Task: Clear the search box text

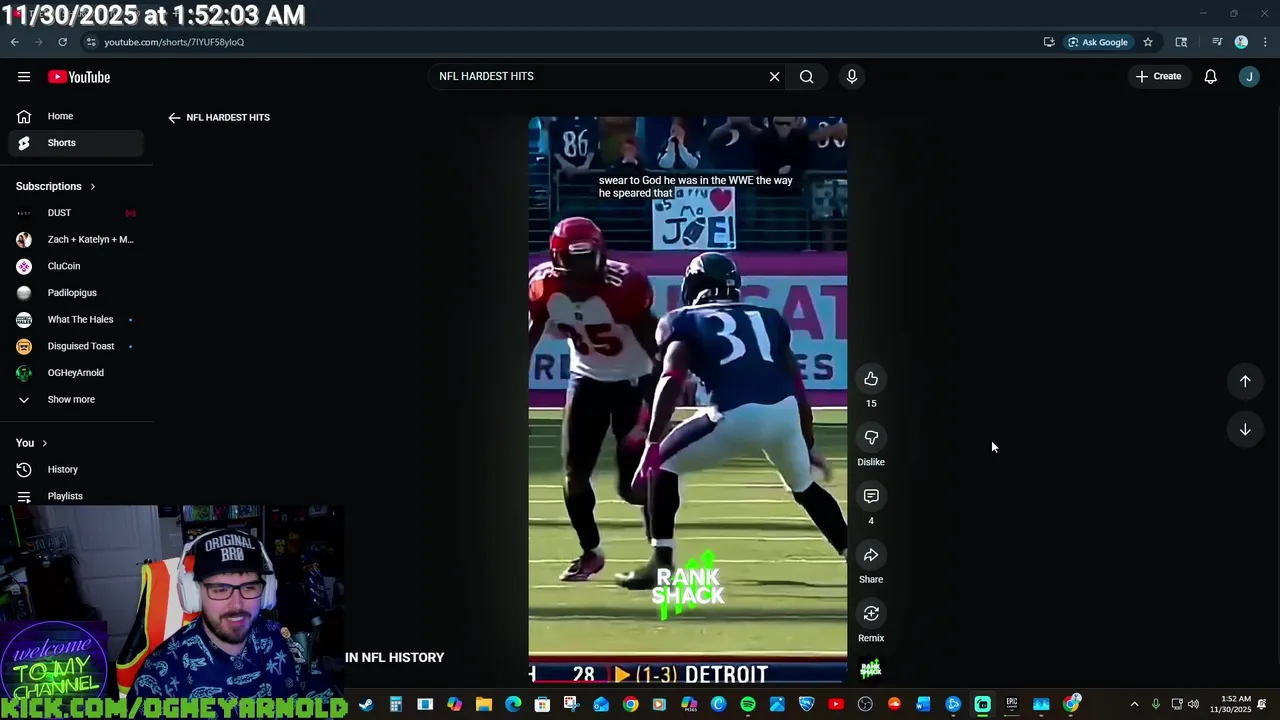Action: tap(774, 77)
